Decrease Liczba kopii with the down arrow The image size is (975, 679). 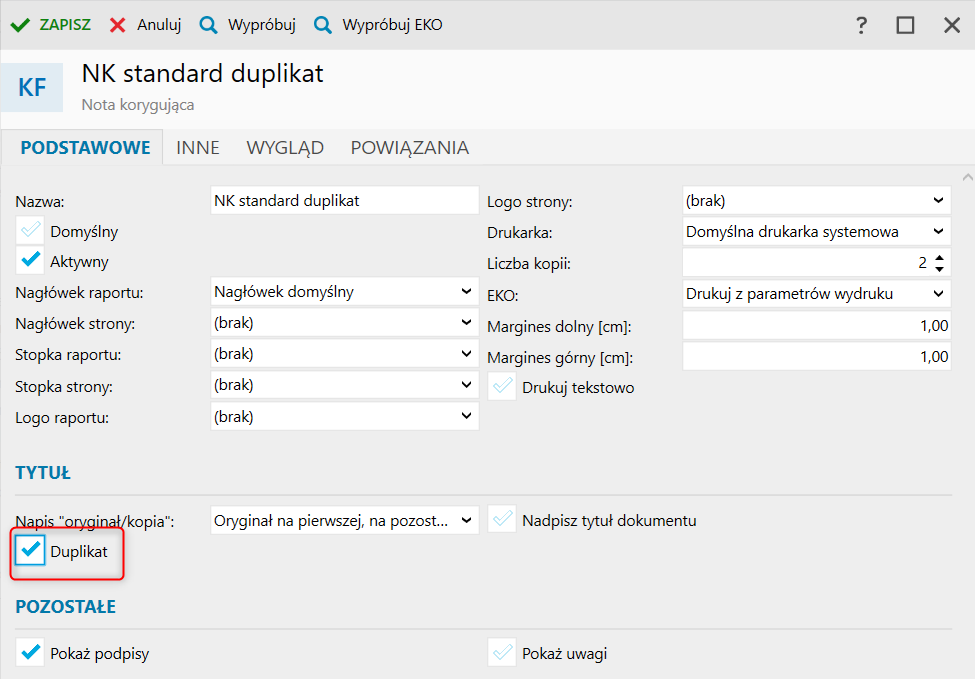point(938,269)
